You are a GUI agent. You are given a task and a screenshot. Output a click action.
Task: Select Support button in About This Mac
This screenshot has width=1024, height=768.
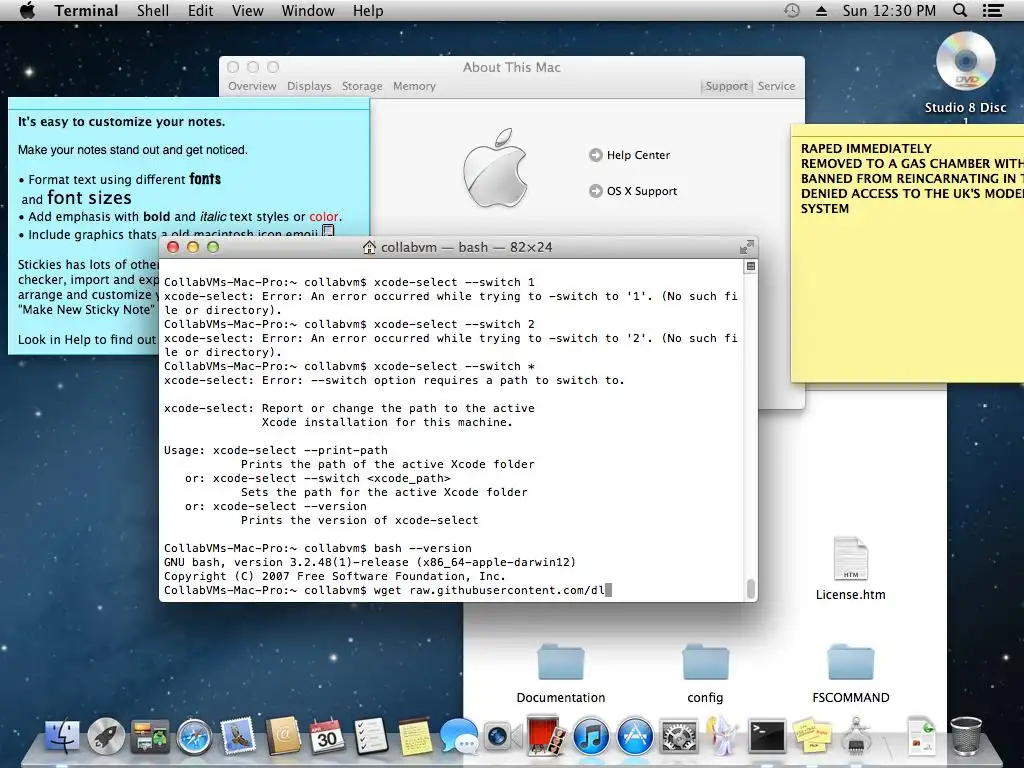(x=726, y=86)
